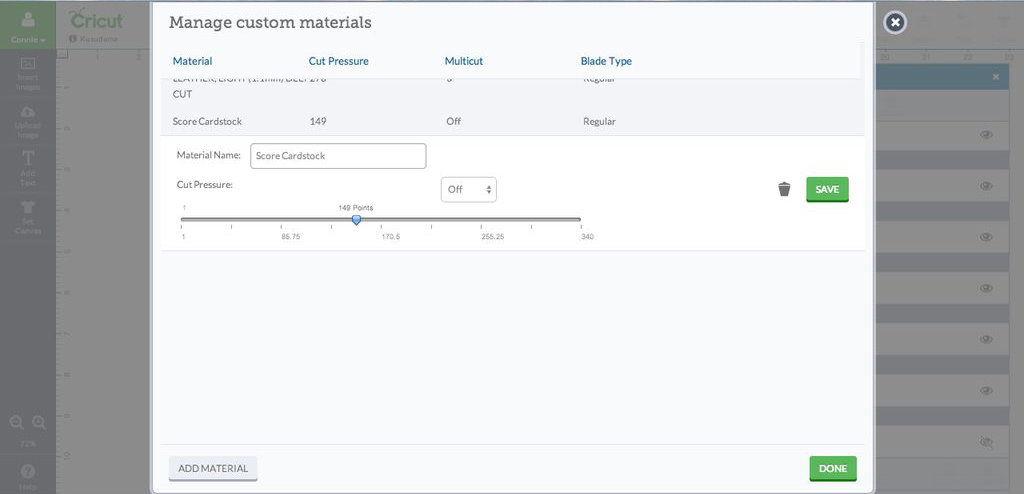Select the Score Cardstock row in the list
Image resolution: width=1024 pixels, height=494 pixels.
point(512,122)
